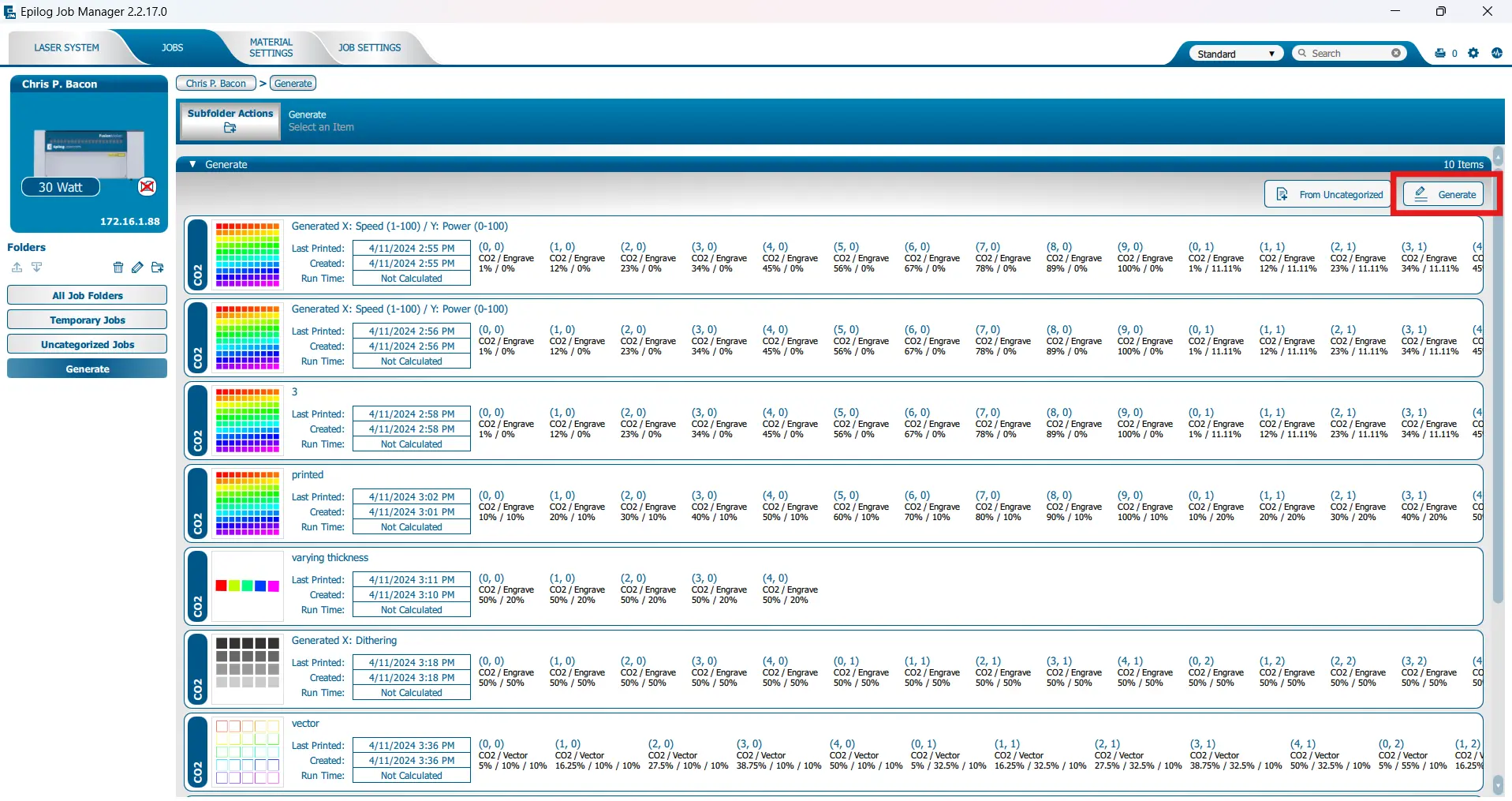Click the scrollbar up arrow
The width and height of the screenshot is (1512, 801).
pyautogui.click(x=1498, y=155)
